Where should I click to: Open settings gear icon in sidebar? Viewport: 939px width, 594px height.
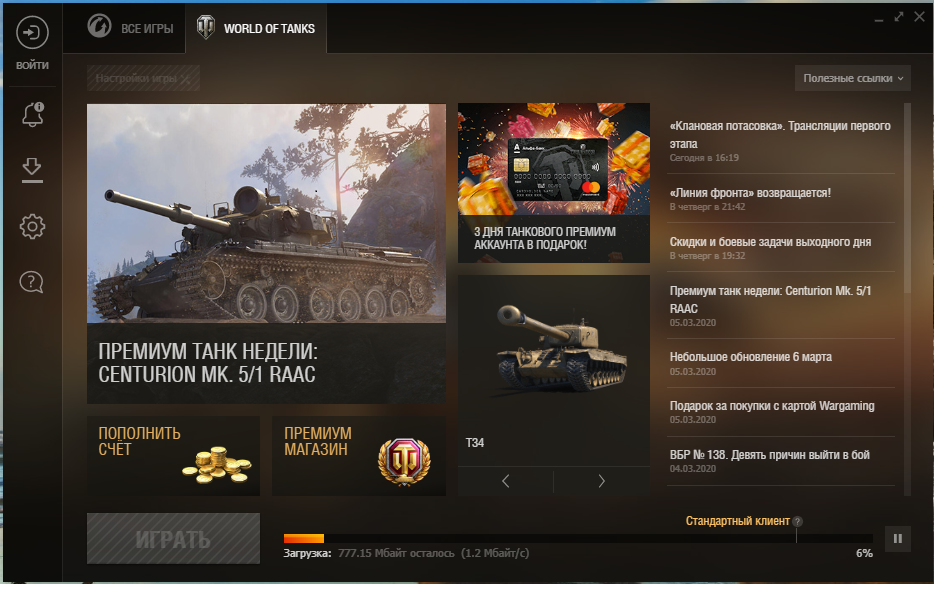click(x=32, y=226)
